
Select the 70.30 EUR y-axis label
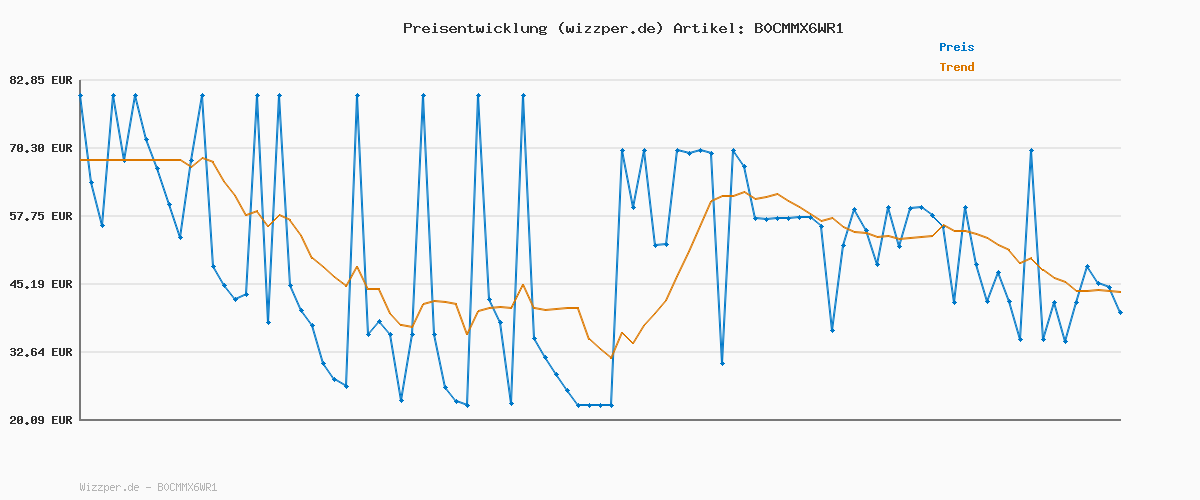pos(40,148)
